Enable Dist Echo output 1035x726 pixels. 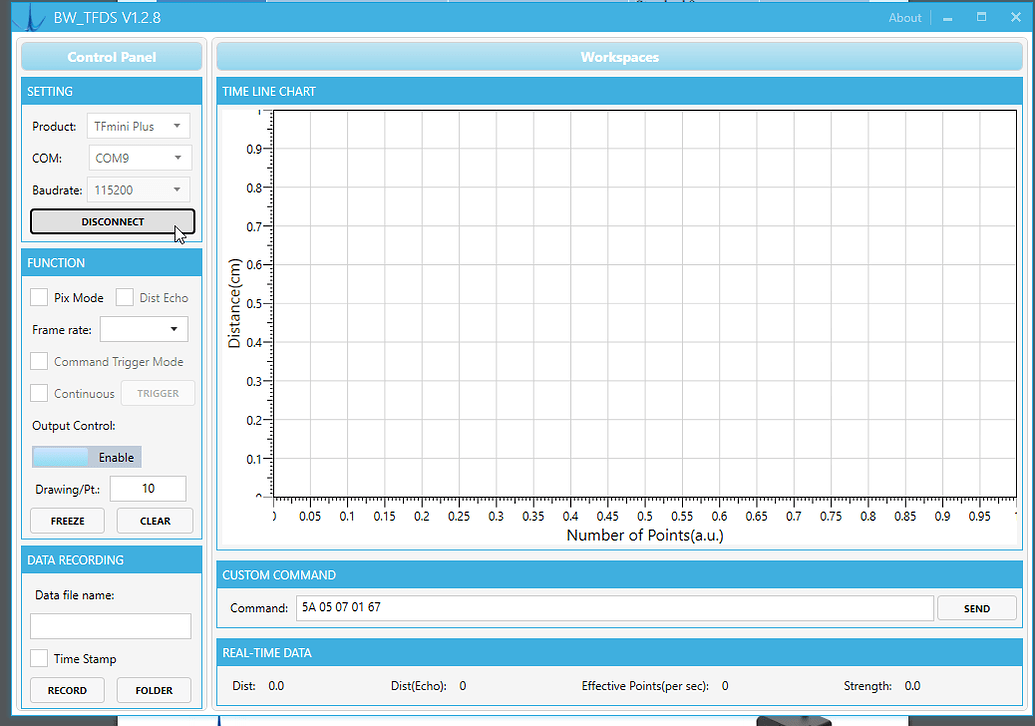click(x=124, y=297)
